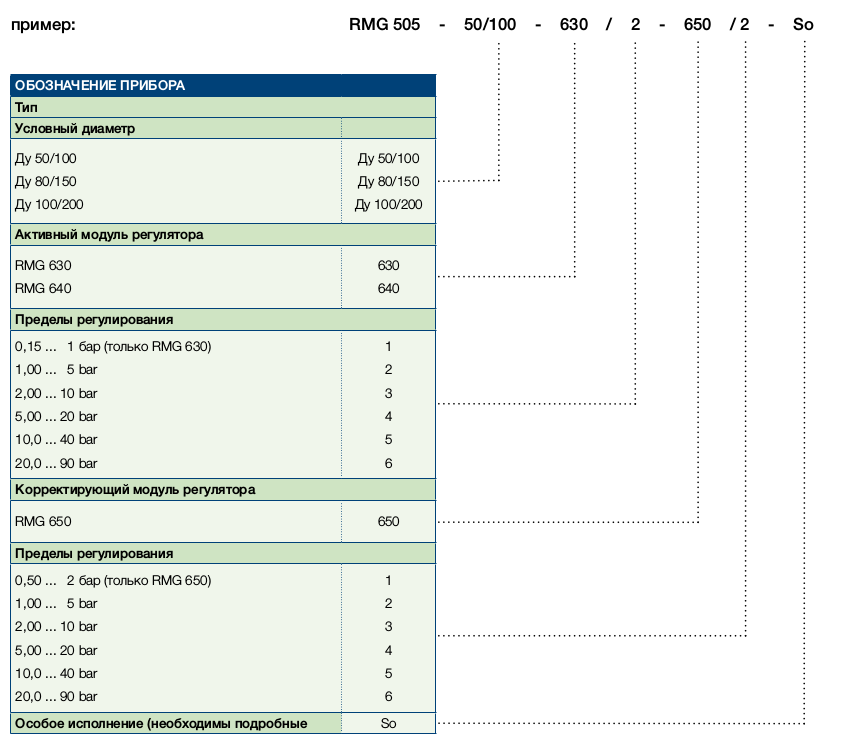Image resolution: width=842 pixels, height=746 pixels.
Task: Click the So suffix in the example line
Action: (x=803, y=25)
